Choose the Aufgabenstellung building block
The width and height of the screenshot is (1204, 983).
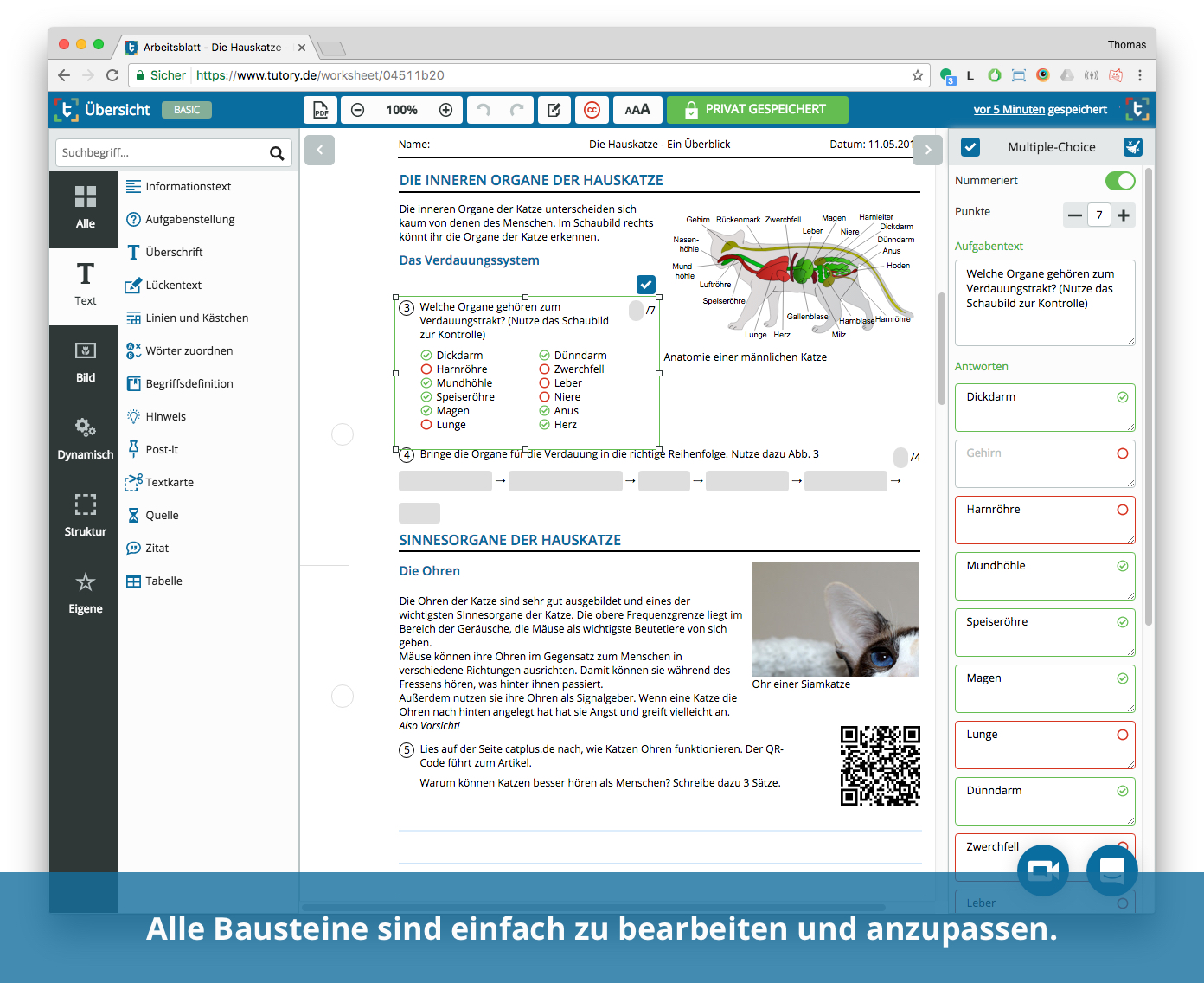coord(181,219)
